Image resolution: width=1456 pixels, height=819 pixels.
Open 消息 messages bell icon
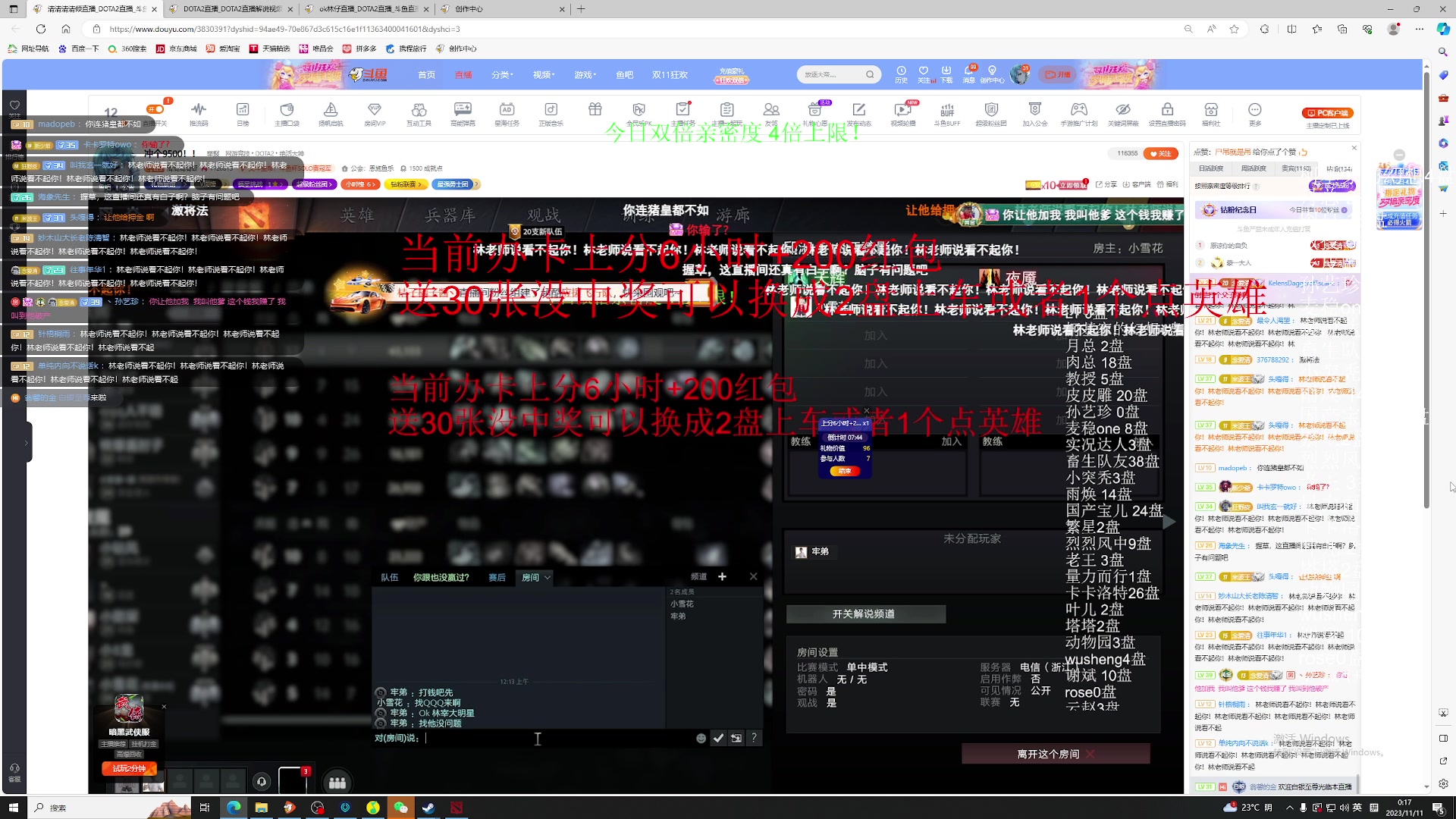point(969,74)
